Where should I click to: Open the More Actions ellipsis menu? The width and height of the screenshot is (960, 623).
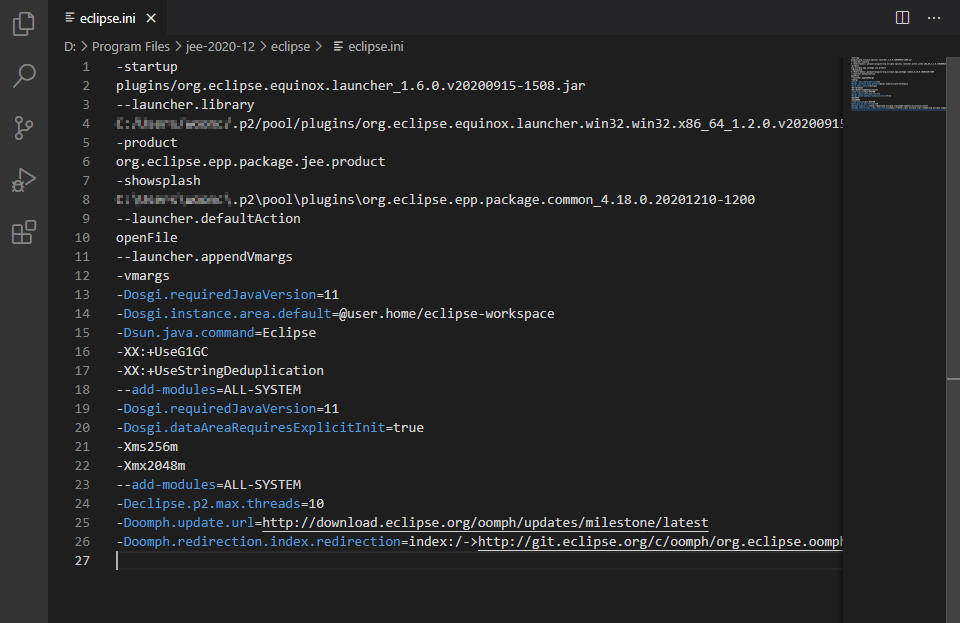click(x=934, y=18)
